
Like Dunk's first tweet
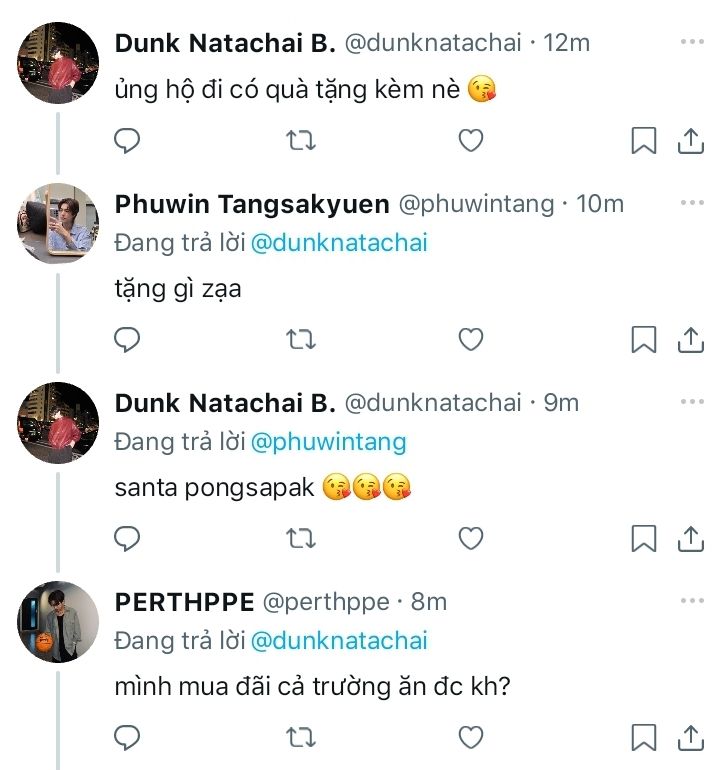tap(471, 142)
